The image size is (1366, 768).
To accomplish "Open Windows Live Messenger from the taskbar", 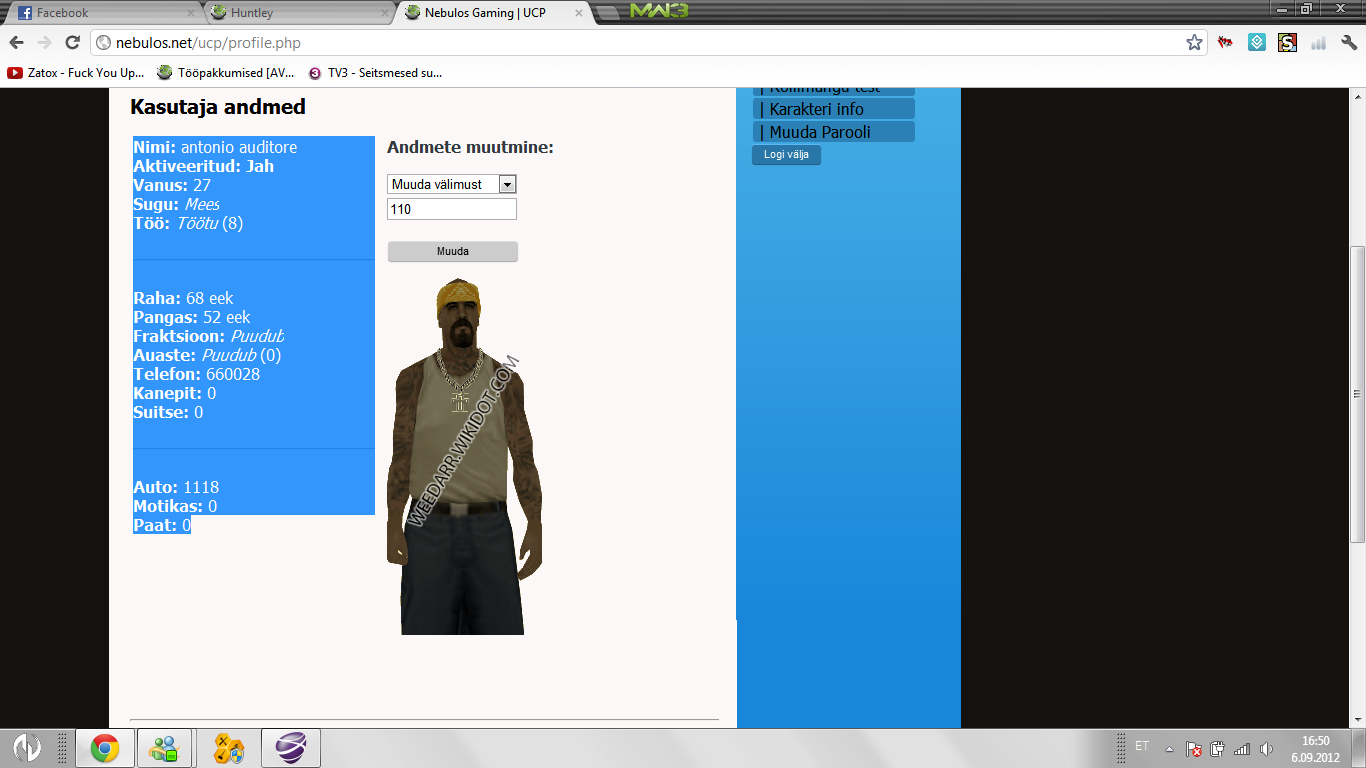I will point(164,748).
